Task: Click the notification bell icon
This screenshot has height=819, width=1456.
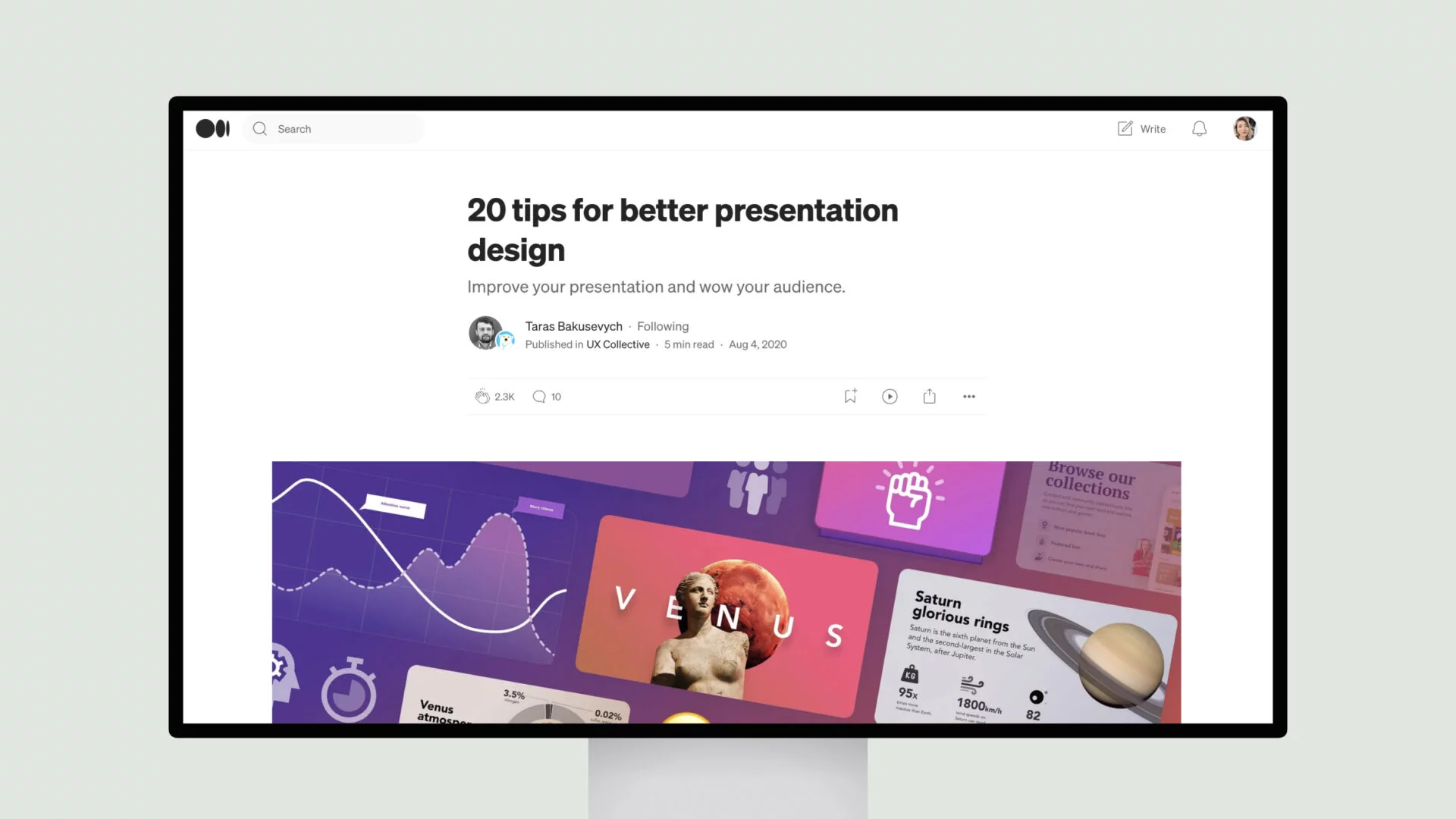Action: coord(1199,128)
